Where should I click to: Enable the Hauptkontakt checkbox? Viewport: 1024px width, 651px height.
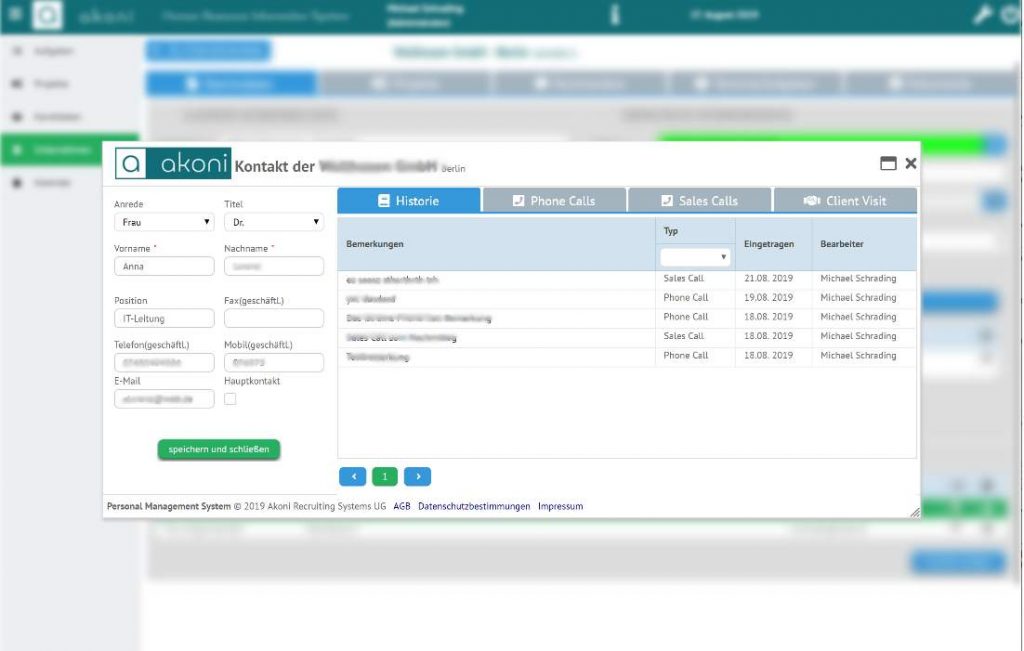pos(230,398)
